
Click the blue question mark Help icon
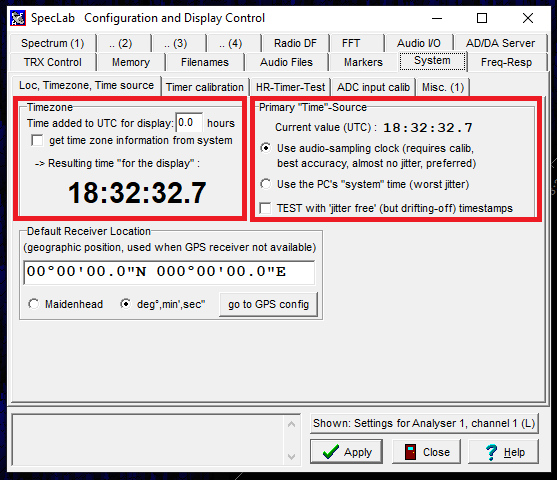coord(491,452)
